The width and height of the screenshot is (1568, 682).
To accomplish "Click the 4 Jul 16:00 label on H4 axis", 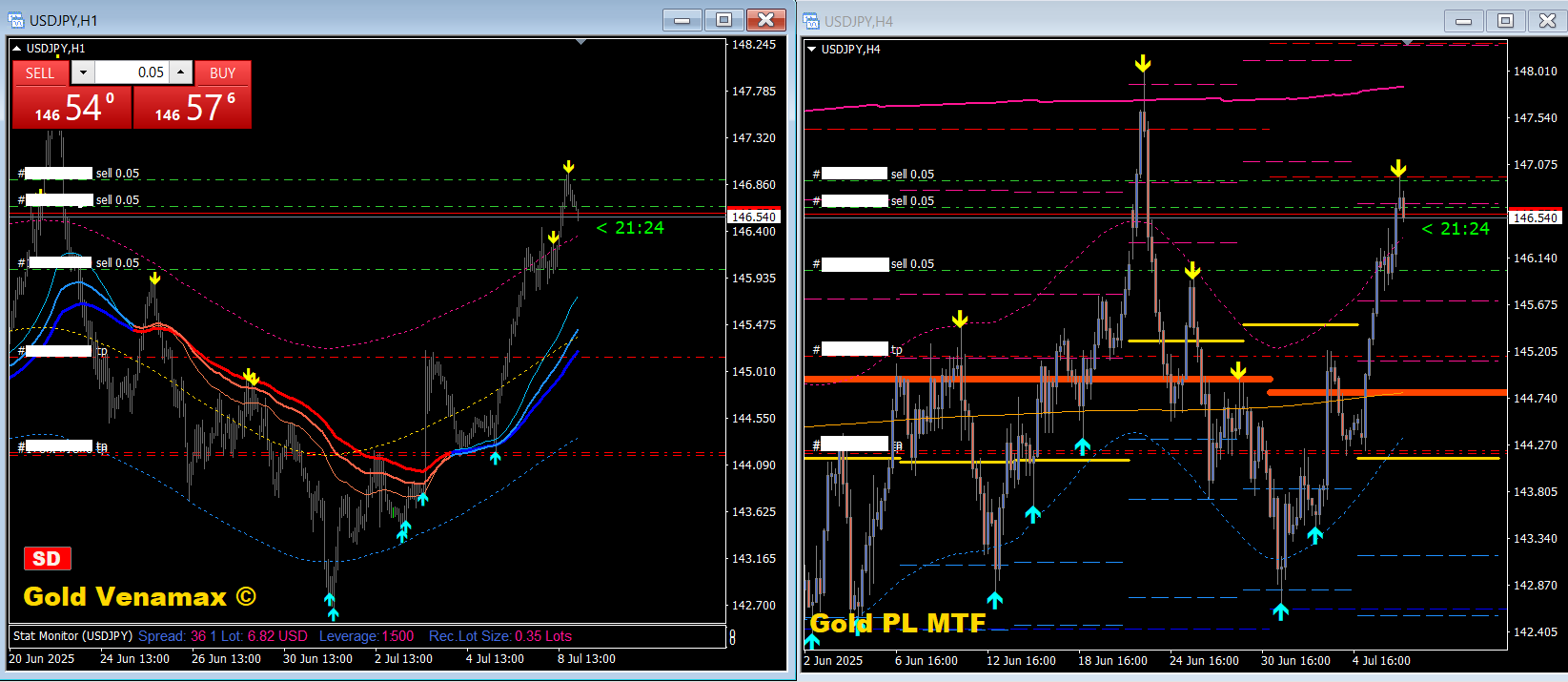I will tap(1381, 660).
